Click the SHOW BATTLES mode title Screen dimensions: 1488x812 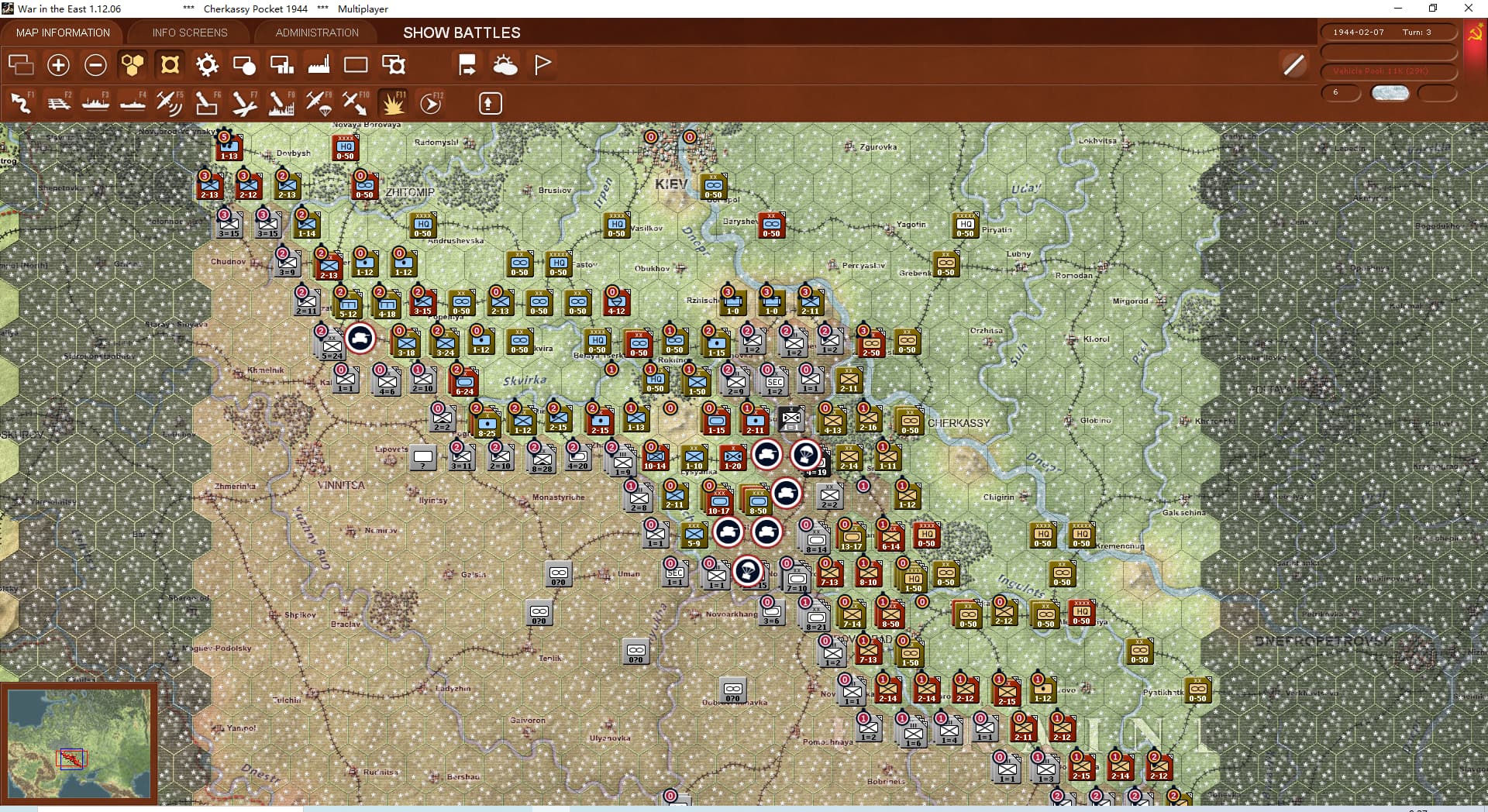coord(461,33)
